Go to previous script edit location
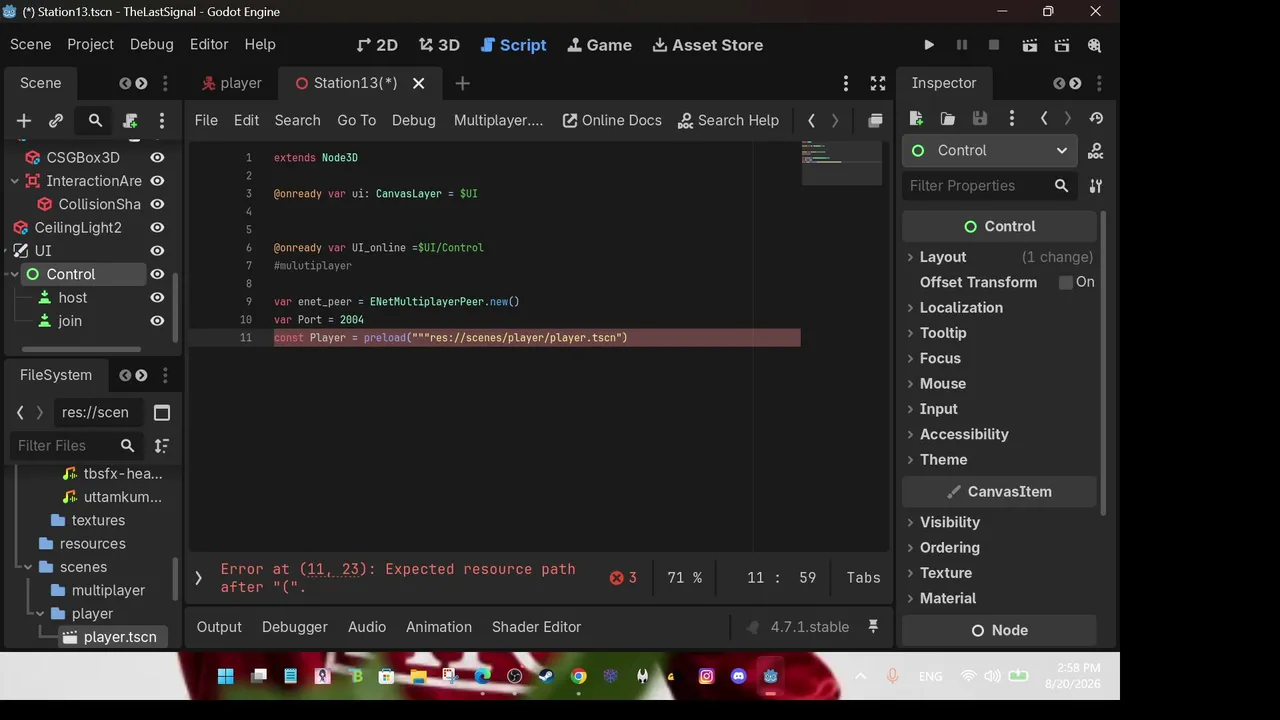Image resolution: width=1280 pixels, height=720 pixels. click(811, 121)
